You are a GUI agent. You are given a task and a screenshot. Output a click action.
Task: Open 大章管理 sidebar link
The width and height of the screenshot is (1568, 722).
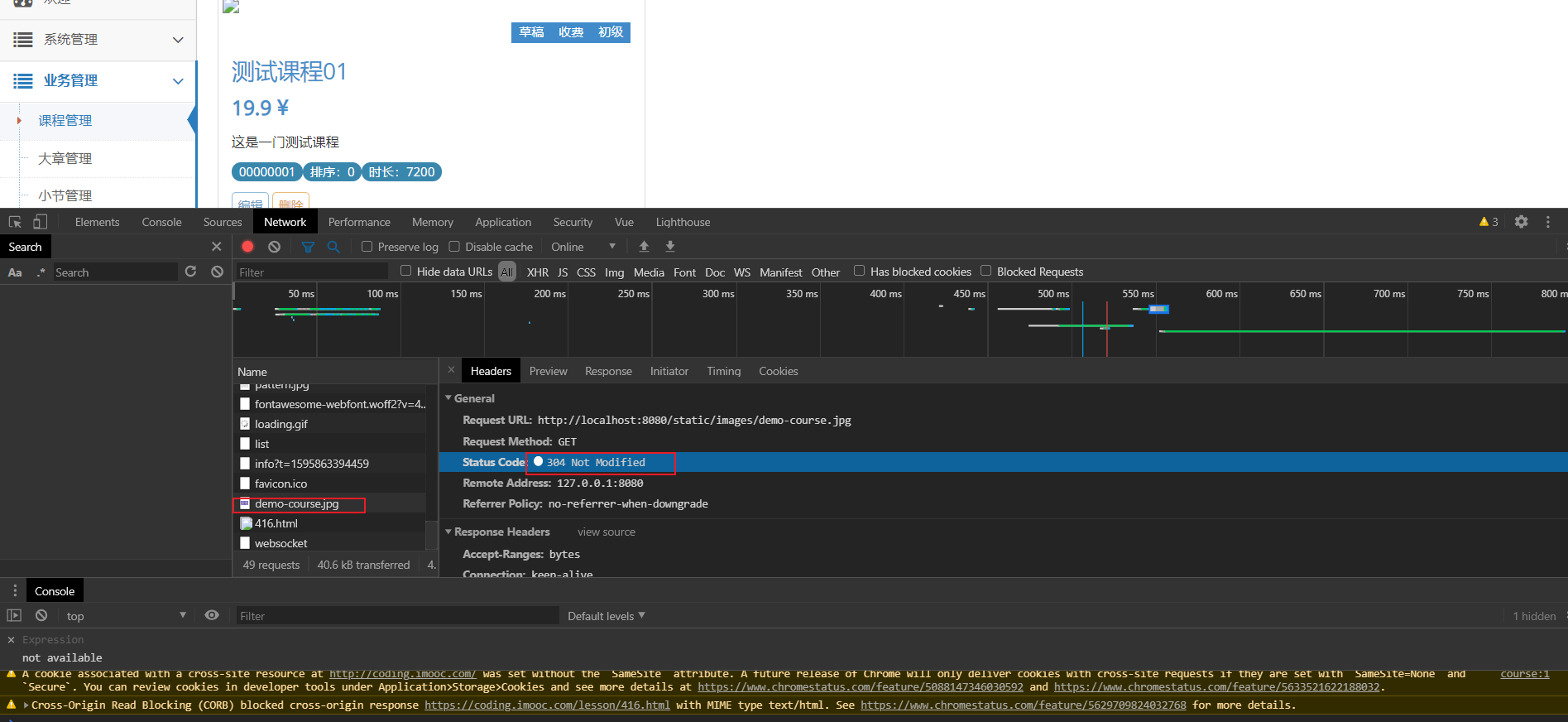point(65,158)
